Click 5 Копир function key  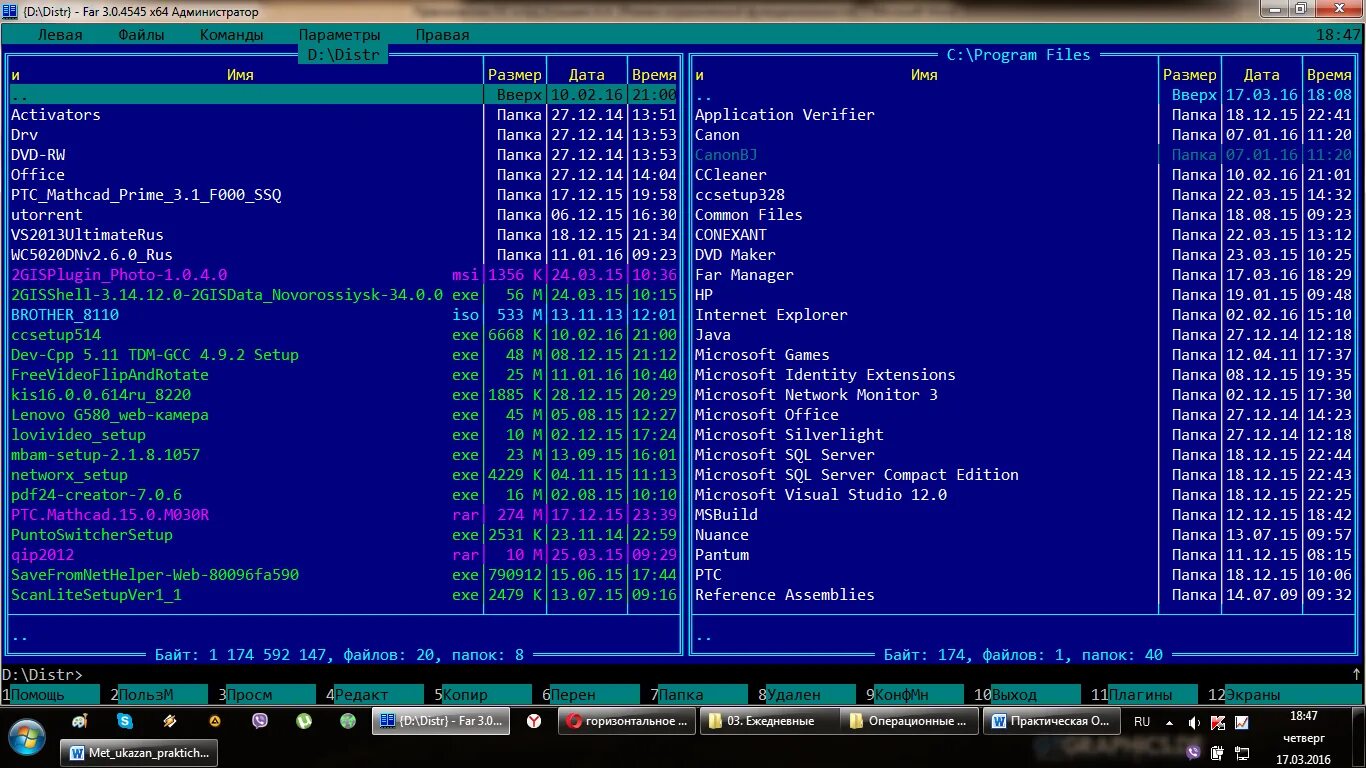click(x=482, y=695)
